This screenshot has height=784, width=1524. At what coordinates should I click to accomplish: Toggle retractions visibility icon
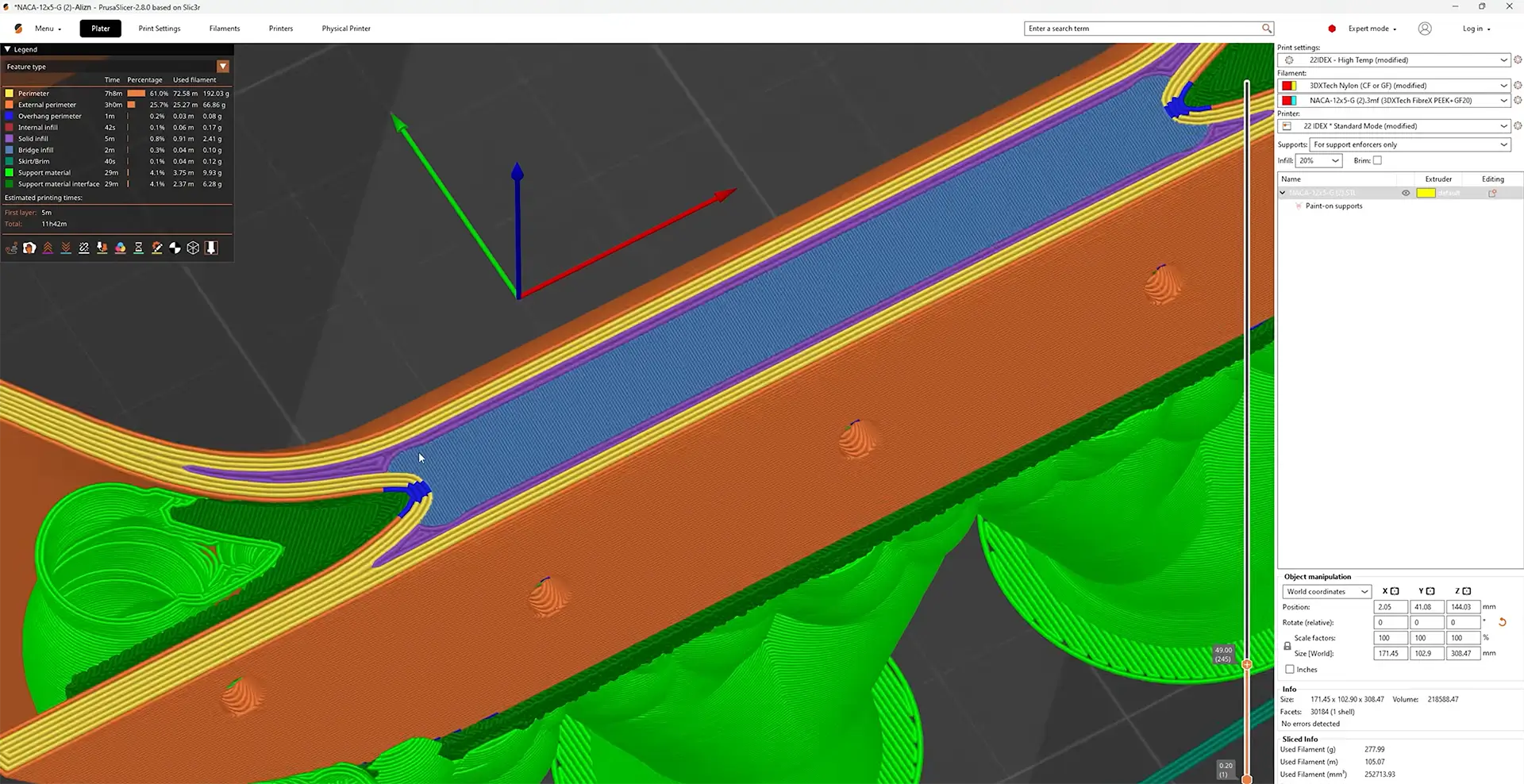coord(48,248)
